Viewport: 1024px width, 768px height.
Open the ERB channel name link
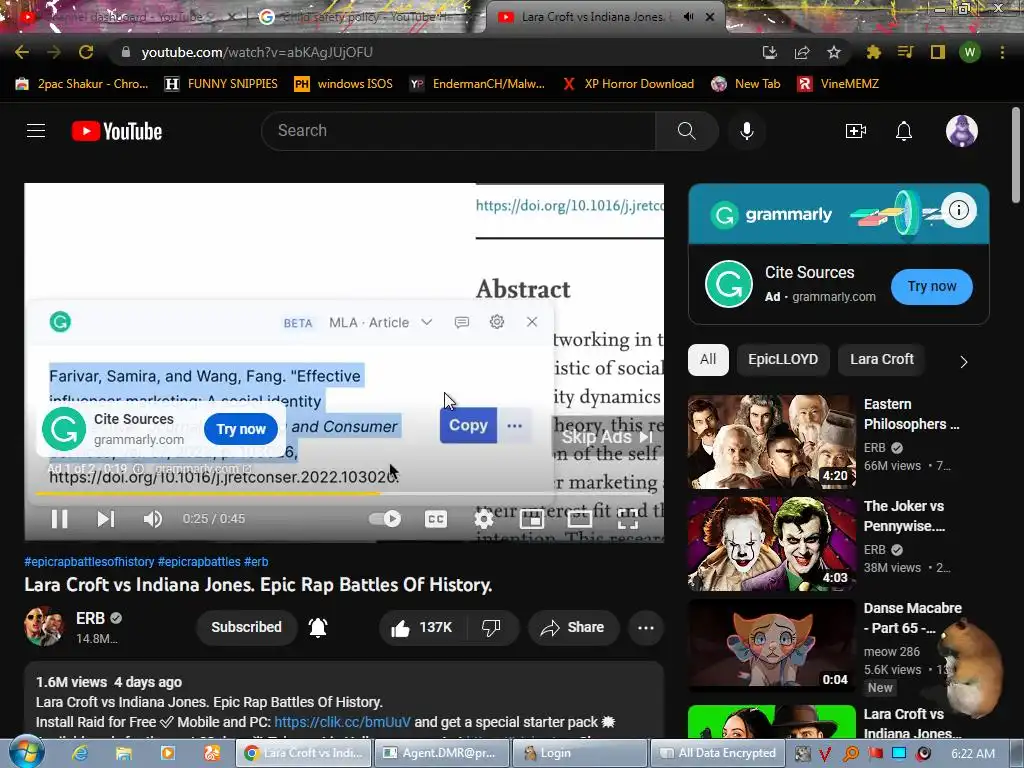pyautogui.click(x=90, y=618)
